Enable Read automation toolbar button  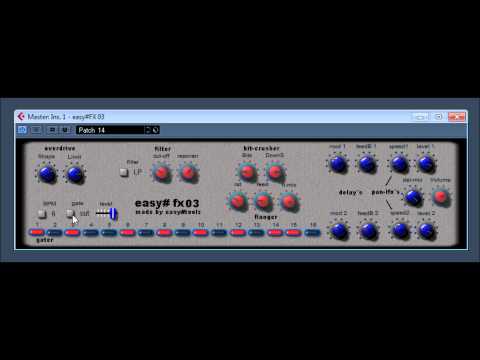pos(52,130)
